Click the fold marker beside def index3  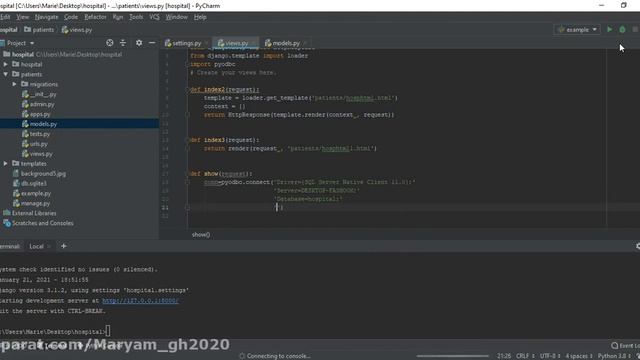point(188,140)
